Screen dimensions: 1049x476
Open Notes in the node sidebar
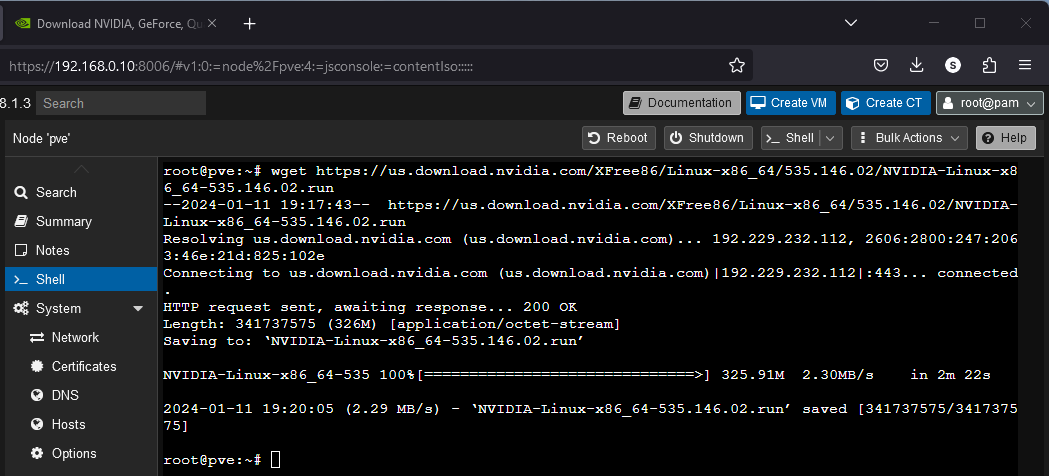[x=81, y=250]
